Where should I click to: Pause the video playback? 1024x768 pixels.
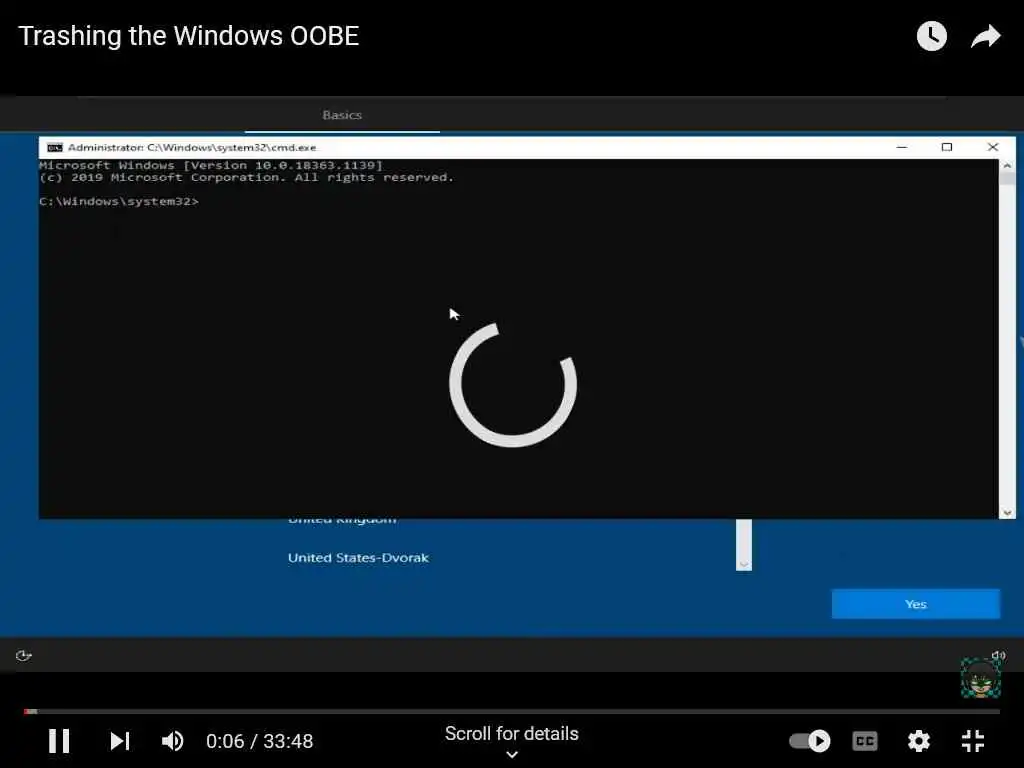pos(59,741)
